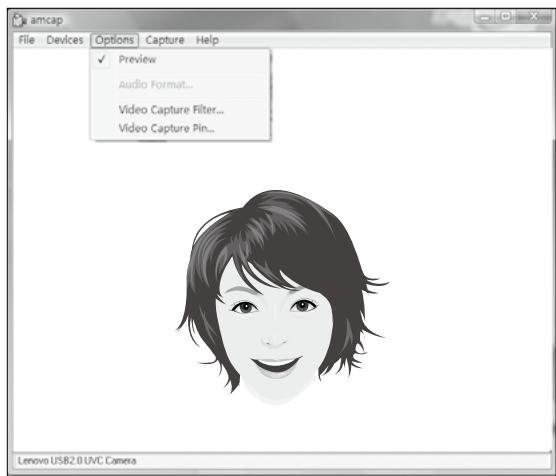This screenshot has width=556, height=476.
Task: Click the amcap camera icon in title bar
Action: pyautogui.click(x=19, y=20)
